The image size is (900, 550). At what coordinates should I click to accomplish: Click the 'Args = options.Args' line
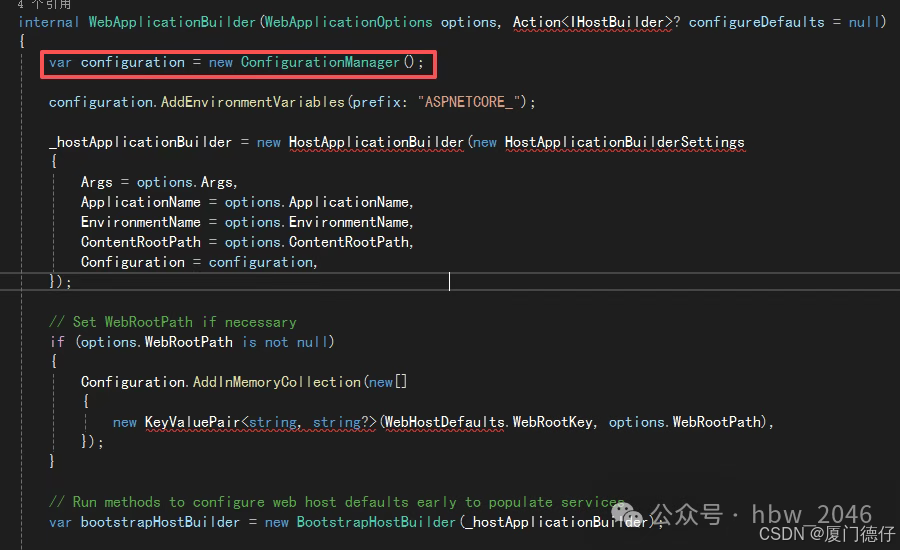(x=159, y=182)
